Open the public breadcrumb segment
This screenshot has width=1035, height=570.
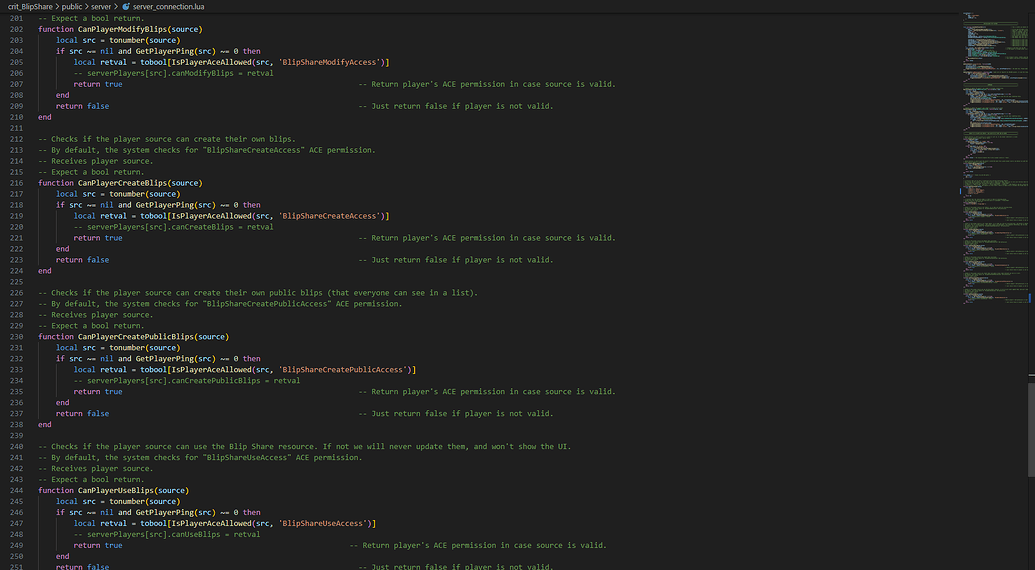point(71,6)
